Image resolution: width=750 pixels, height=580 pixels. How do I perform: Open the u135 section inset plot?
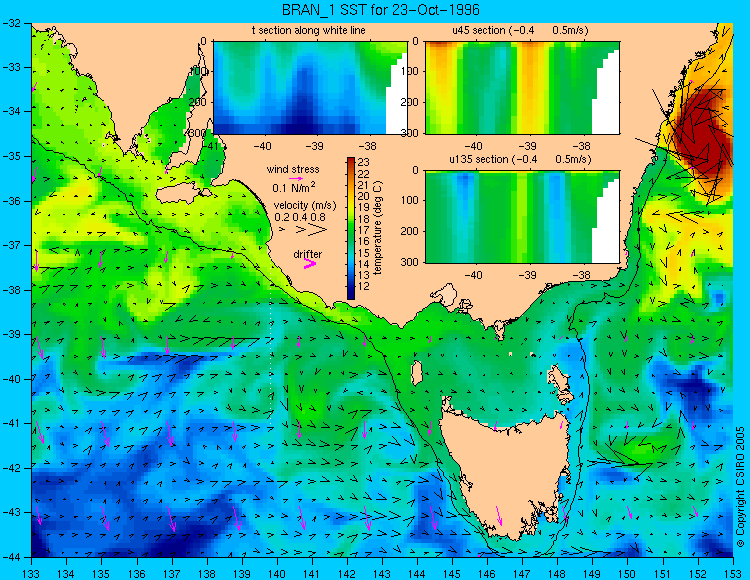[x=522, y=217]
